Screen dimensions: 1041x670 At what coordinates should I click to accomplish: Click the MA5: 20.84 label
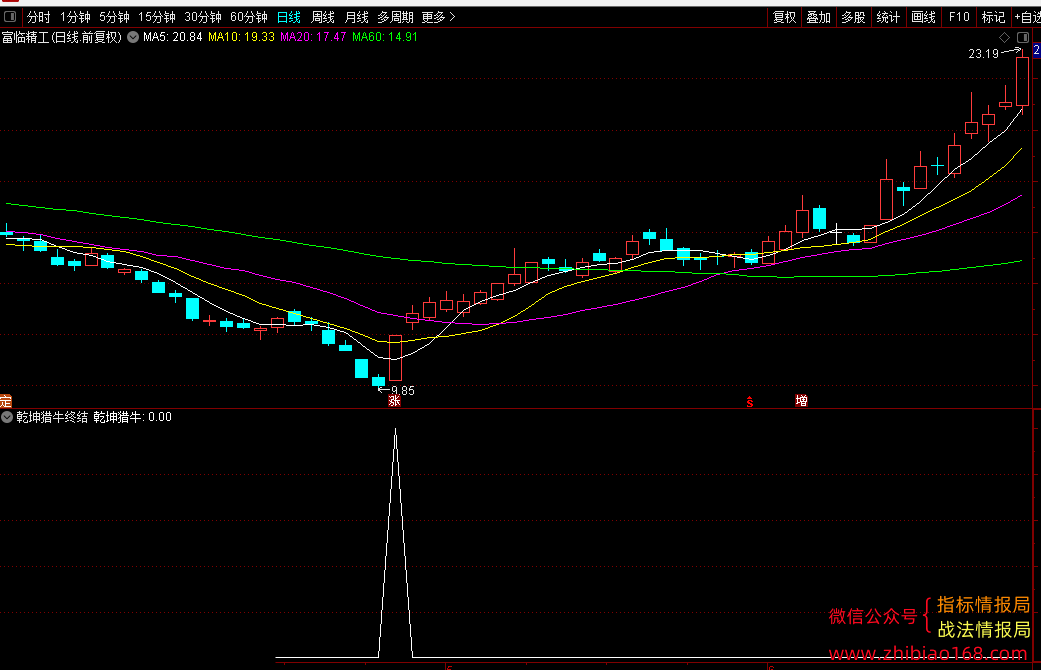tap(173, 37)
